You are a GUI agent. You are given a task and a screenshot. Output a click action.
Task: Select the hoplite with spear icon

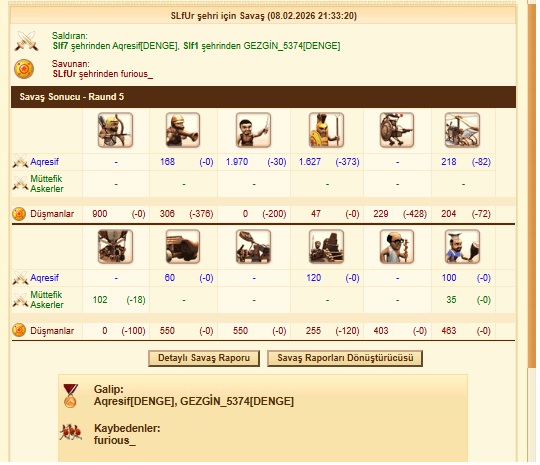click(x=326, y=130)
